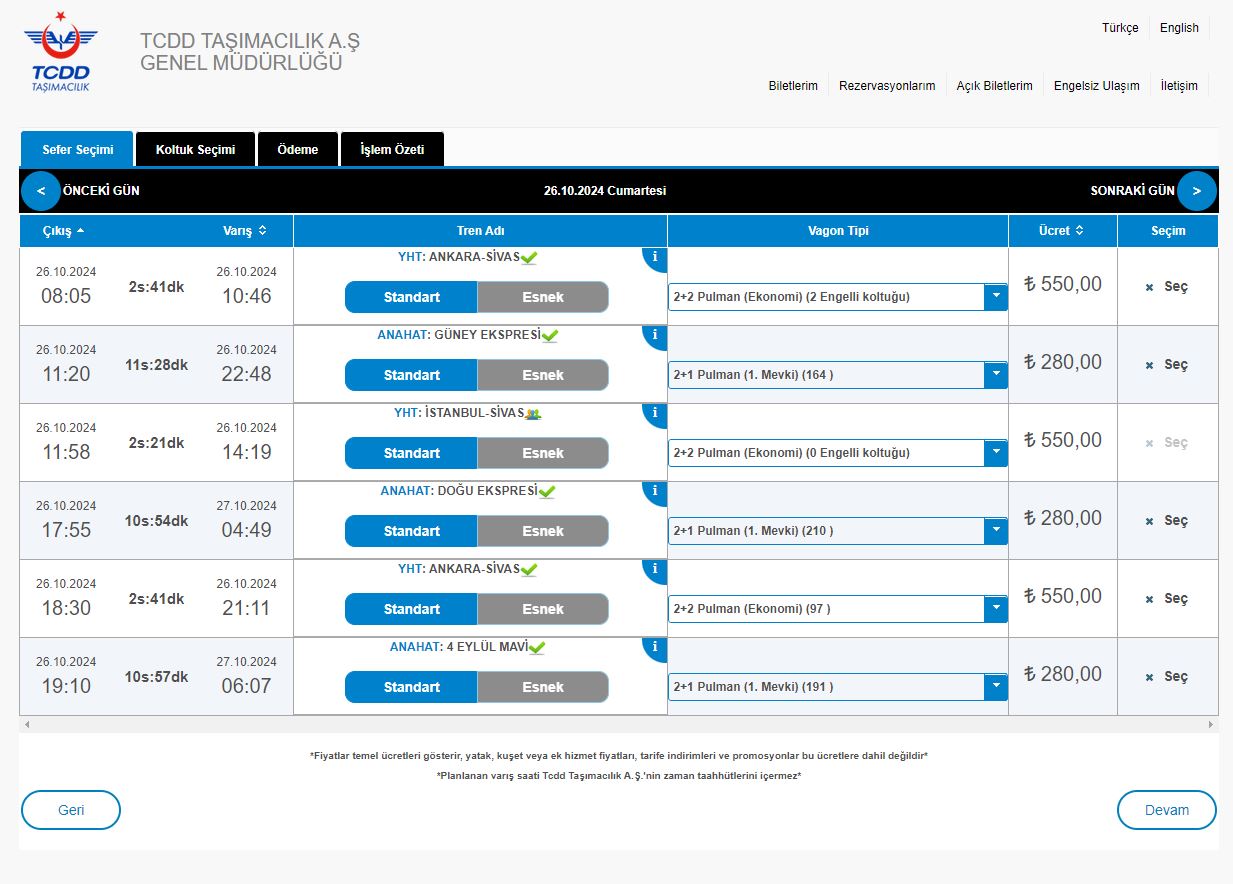Viewport: 1233px width, 884px height.
Task: Switch to Esnek fare for 18:30 train
Action: click(542, 609)
